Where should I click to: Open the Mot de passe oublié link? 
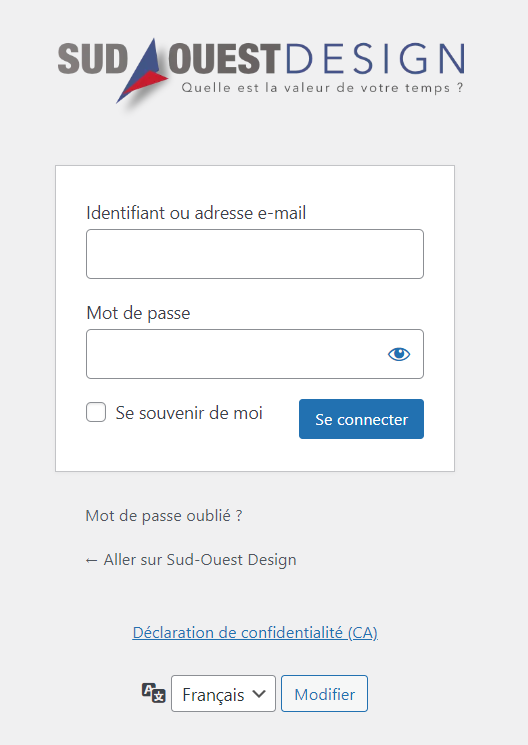pyautogui.click(x=164, y=516)
